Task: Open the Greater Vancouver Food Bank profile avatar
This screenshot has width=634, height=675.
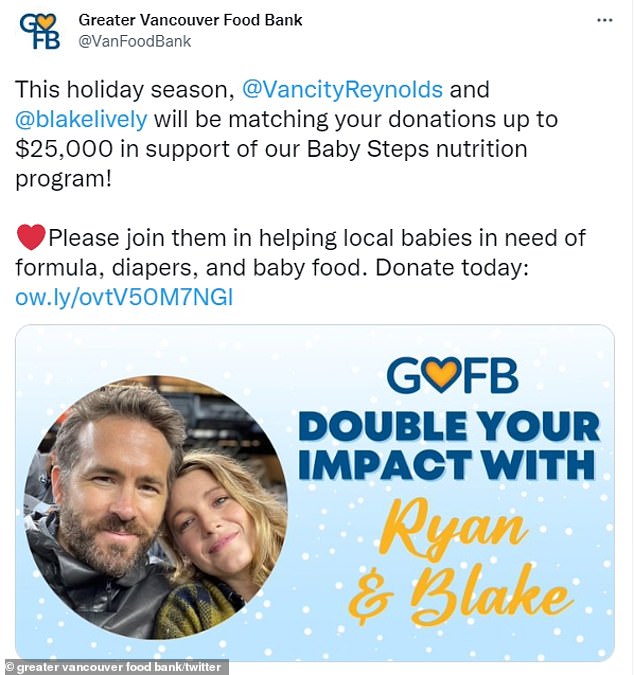Action: tap(39, 31)
